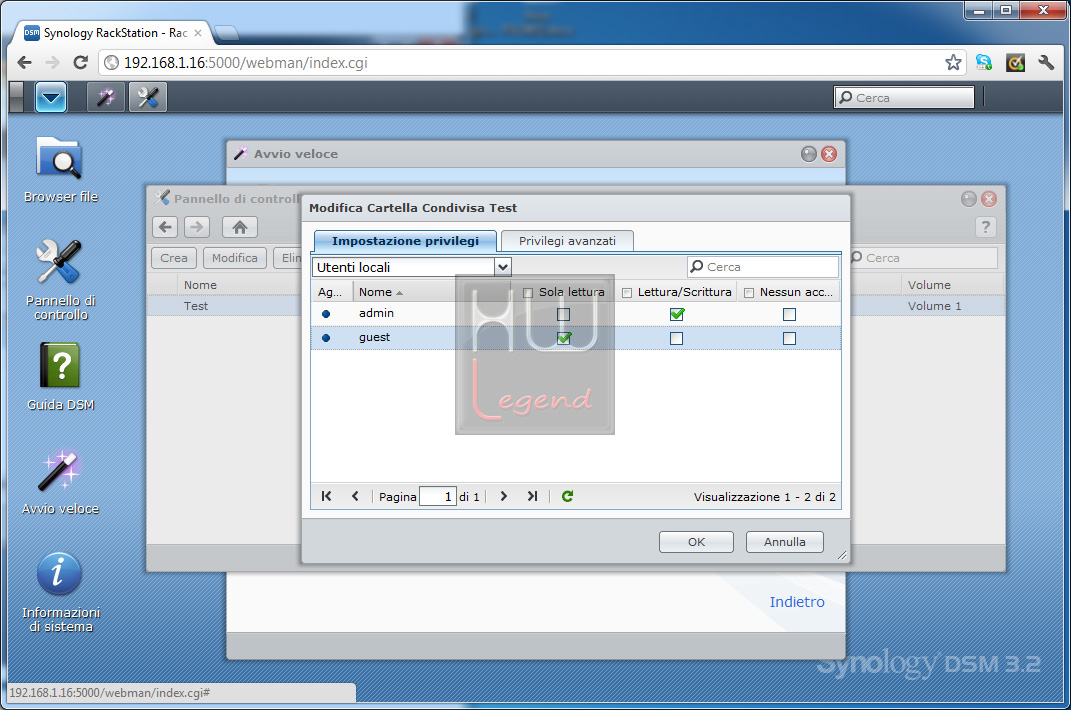Toggle Sola lettura for guest
1071x710 pixels.
564,338
